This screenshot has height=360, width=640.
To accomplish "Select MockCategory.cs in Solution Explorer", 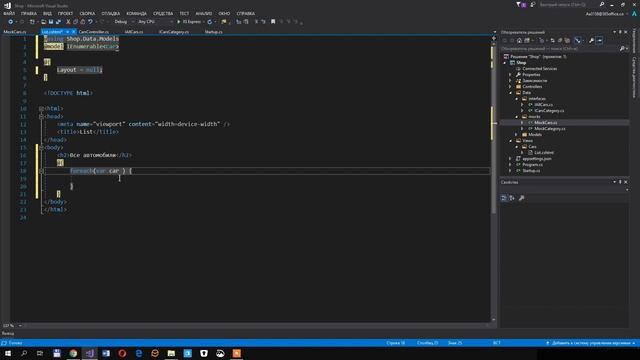I will (x=549, y=129).
